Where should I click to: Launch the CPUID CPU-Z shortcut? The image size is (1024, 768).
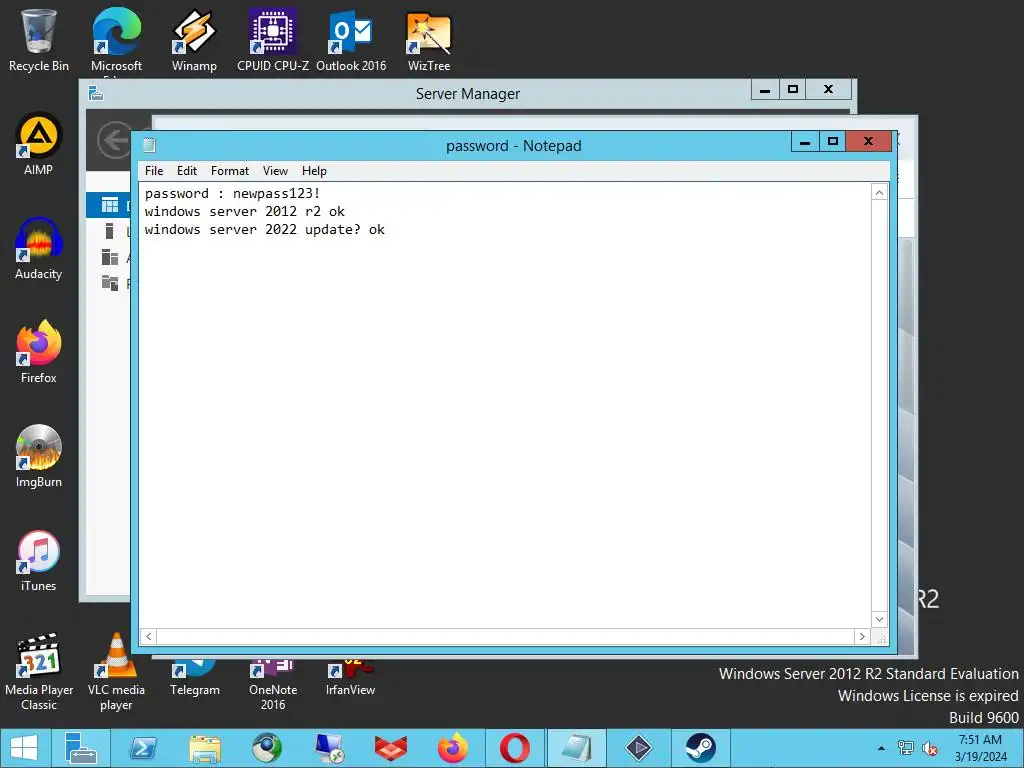click(272, 39)
